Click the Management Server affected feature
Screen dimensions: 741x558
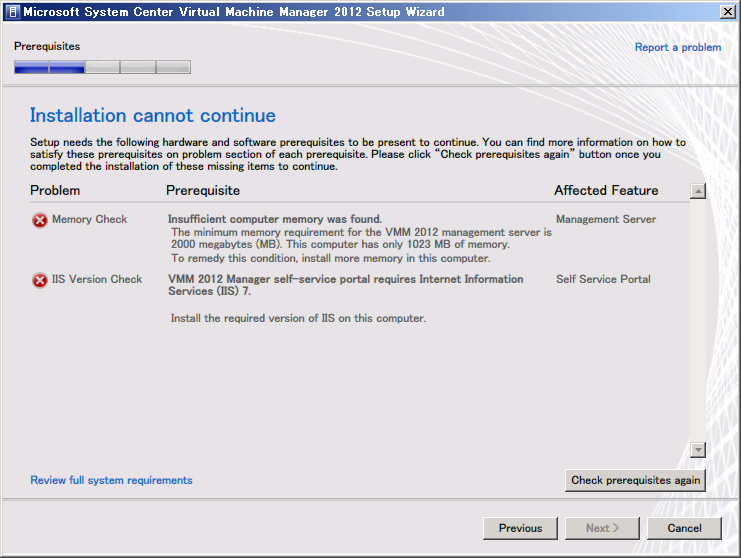tap(606, 219)
